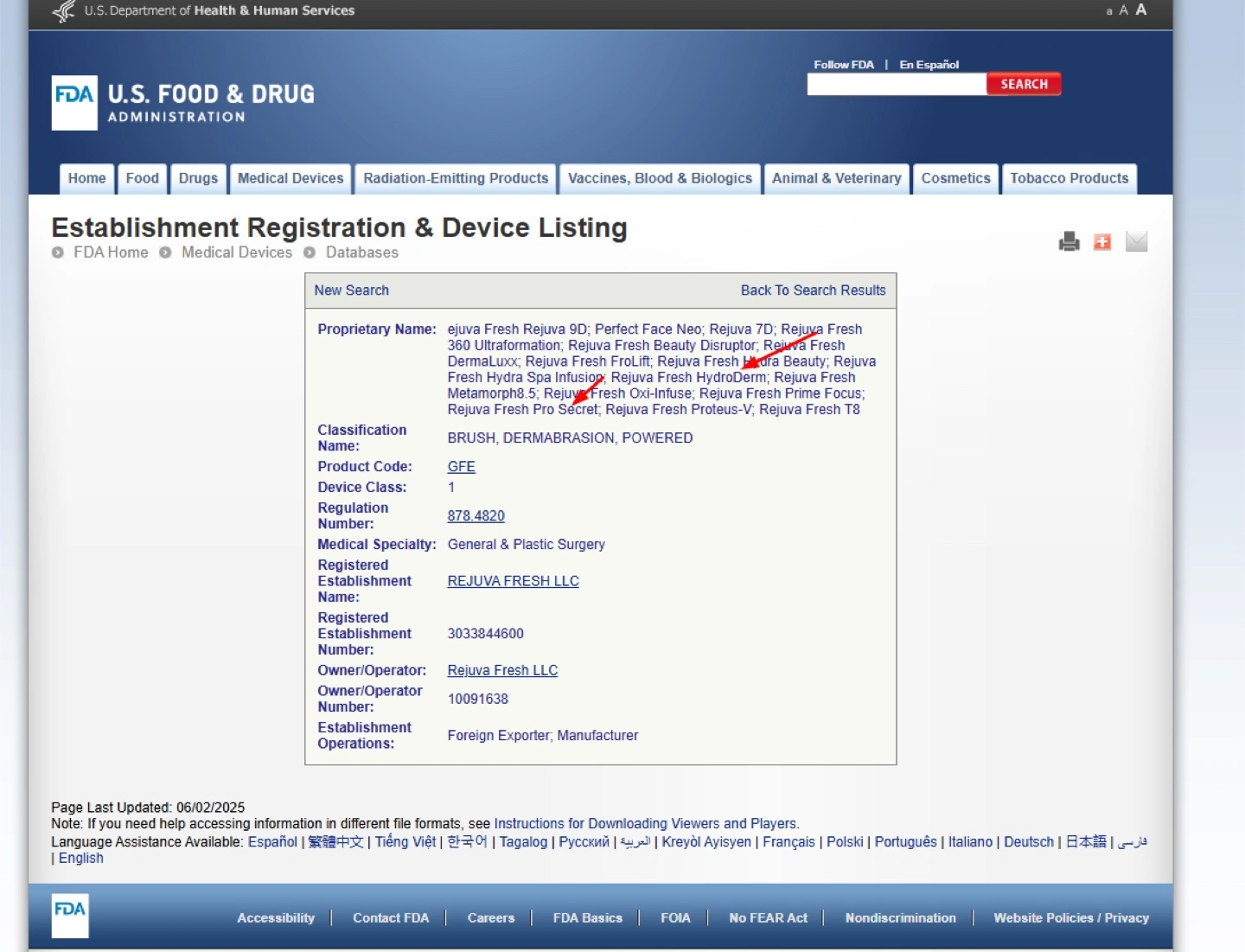The height and width of the screenshot is (952, 1245).
Task: Open Careers footer link
Action: 491,918
